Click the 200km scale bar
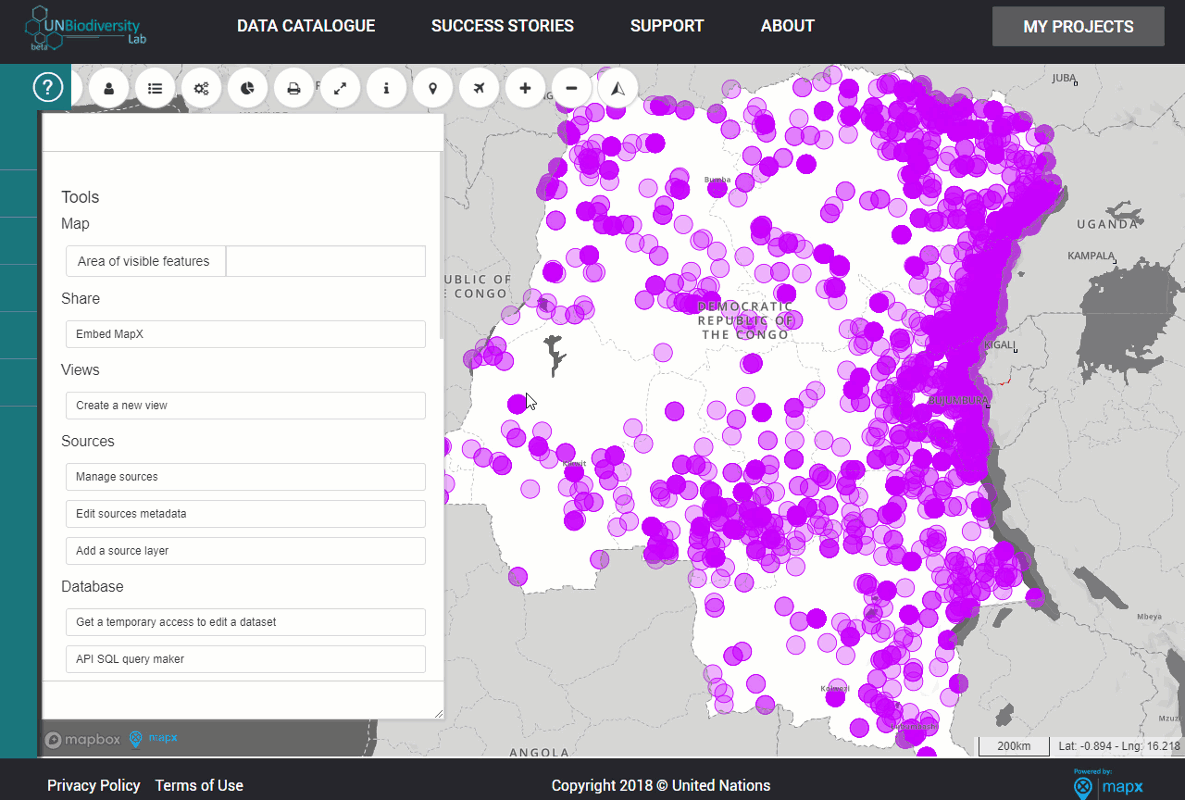The image size is (1185, 800). tap(1013, 746)
